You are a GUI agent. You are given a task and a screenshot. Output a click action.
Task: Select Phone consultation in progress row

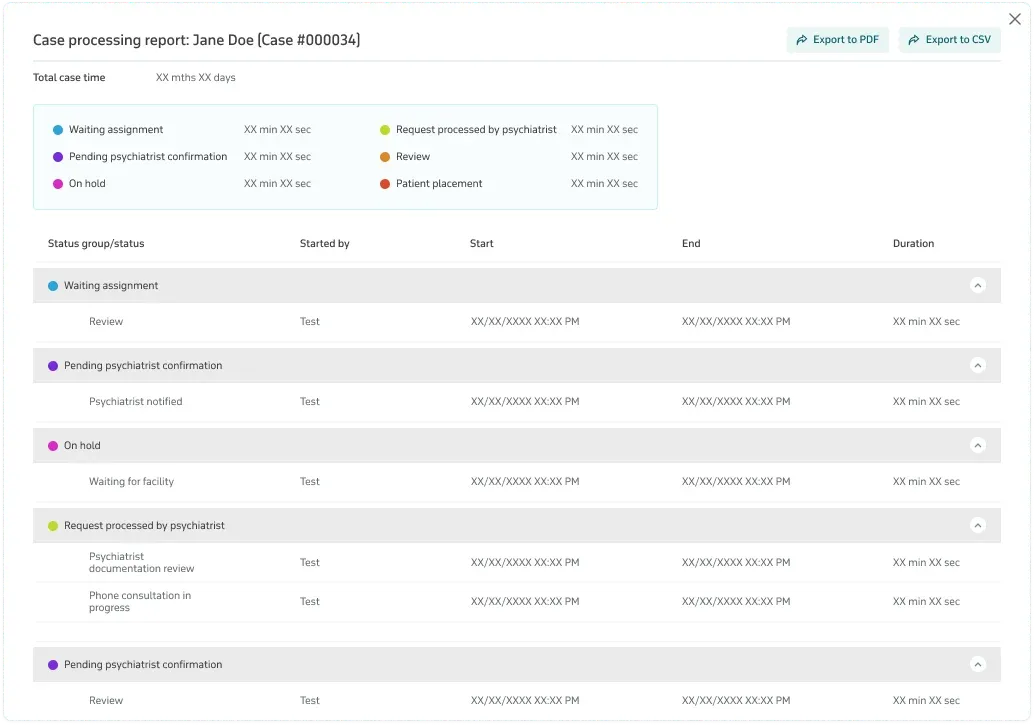(x=517, y=602)
